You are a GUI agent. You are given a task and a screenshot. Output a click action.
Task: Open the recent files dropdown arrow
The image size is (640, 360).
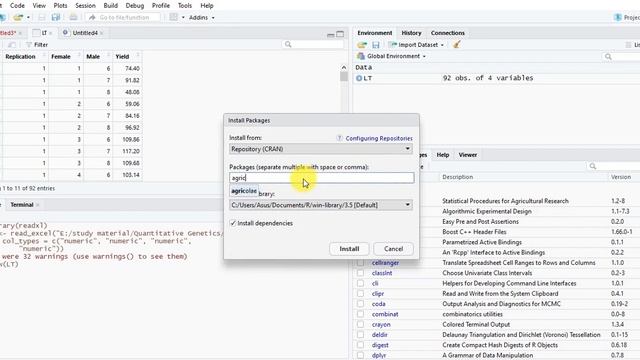point(28,18)
